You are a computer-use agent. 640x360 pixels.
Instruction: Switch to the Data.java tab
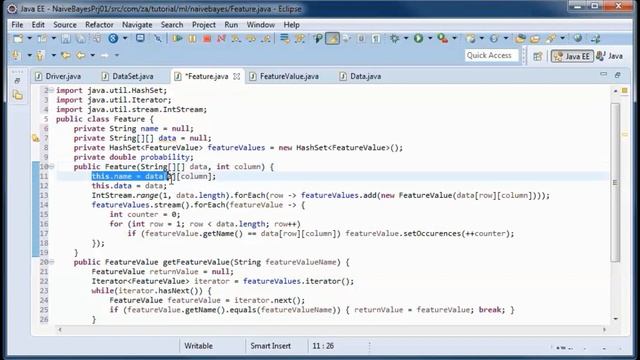[x=360, y=76]
